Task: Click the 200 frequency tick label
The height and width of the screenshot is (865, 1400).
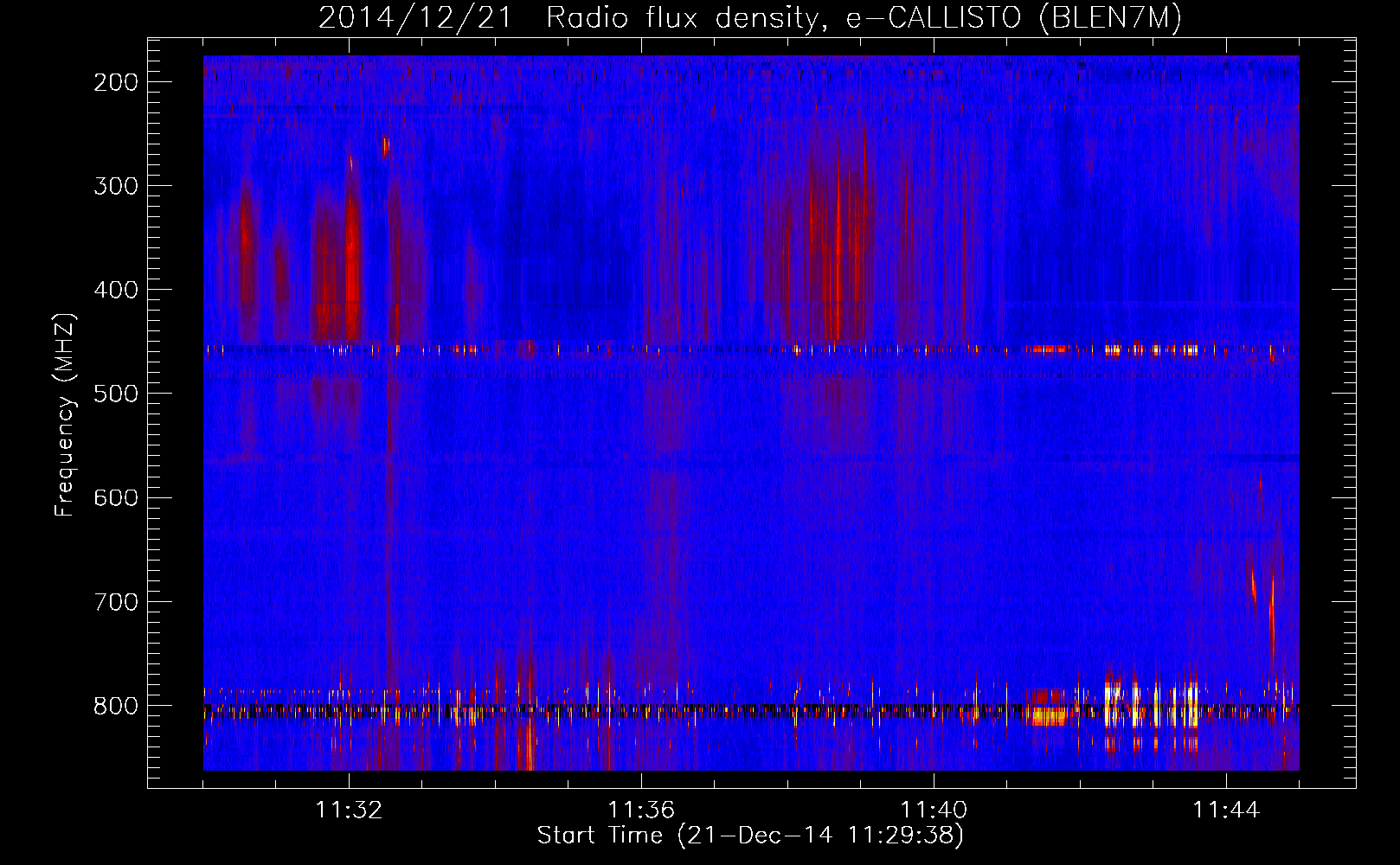Action: [115, 82]
